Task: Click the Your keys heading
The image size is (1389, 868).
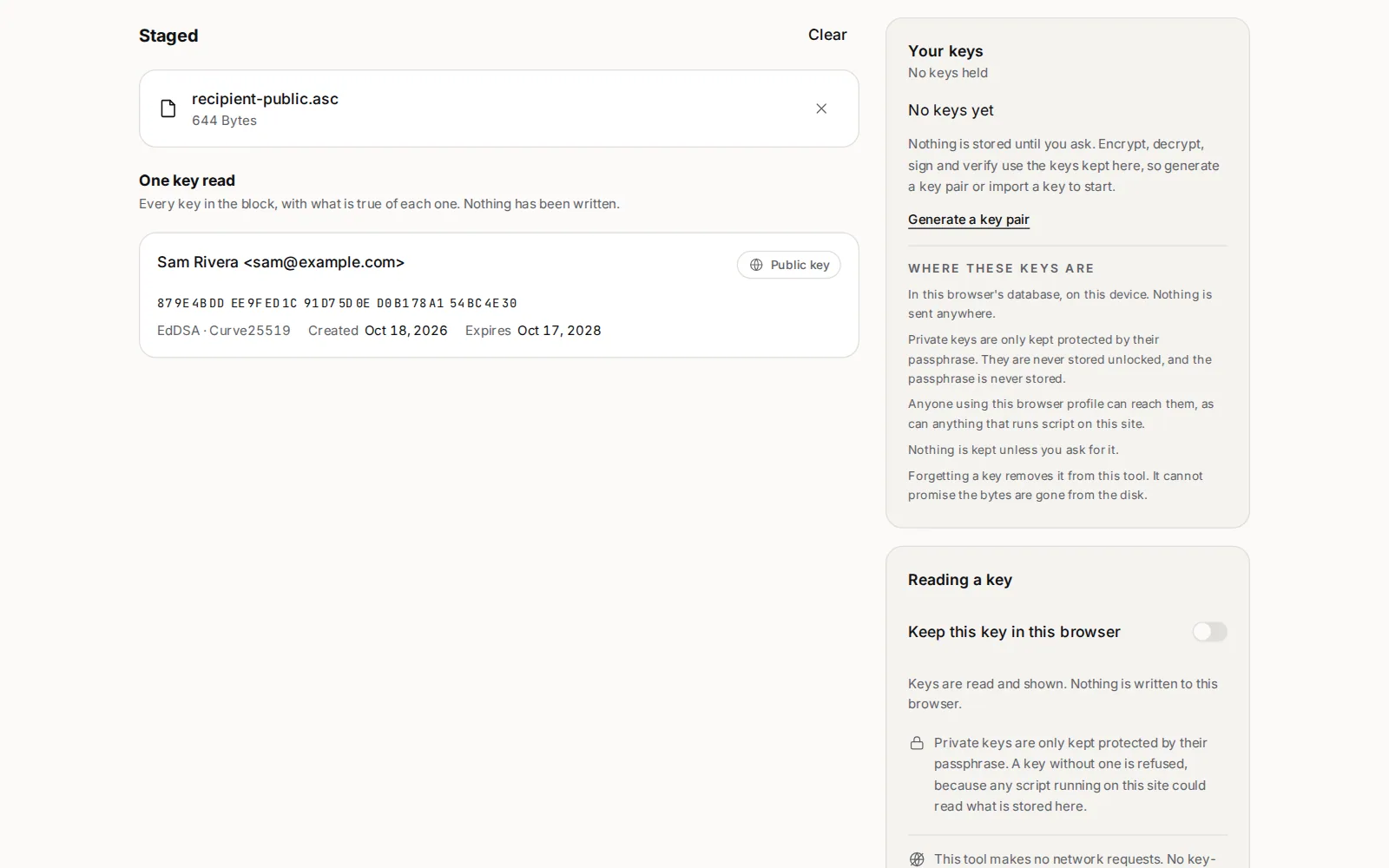Action: click(945, 51)
